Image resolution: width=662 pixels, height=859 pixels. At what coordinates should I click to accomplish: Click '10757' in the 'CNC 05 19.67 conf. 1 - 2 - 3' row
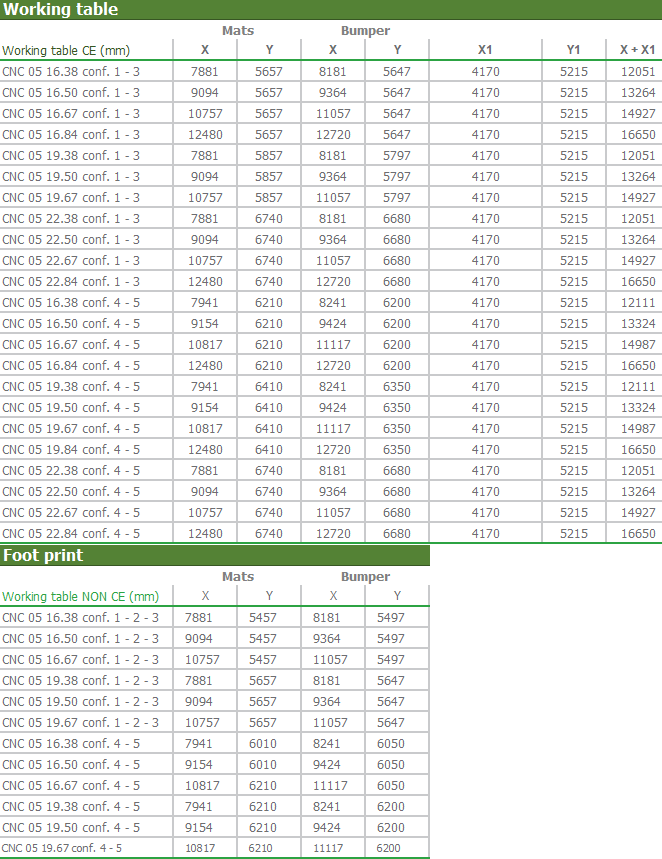pos(202,723)
